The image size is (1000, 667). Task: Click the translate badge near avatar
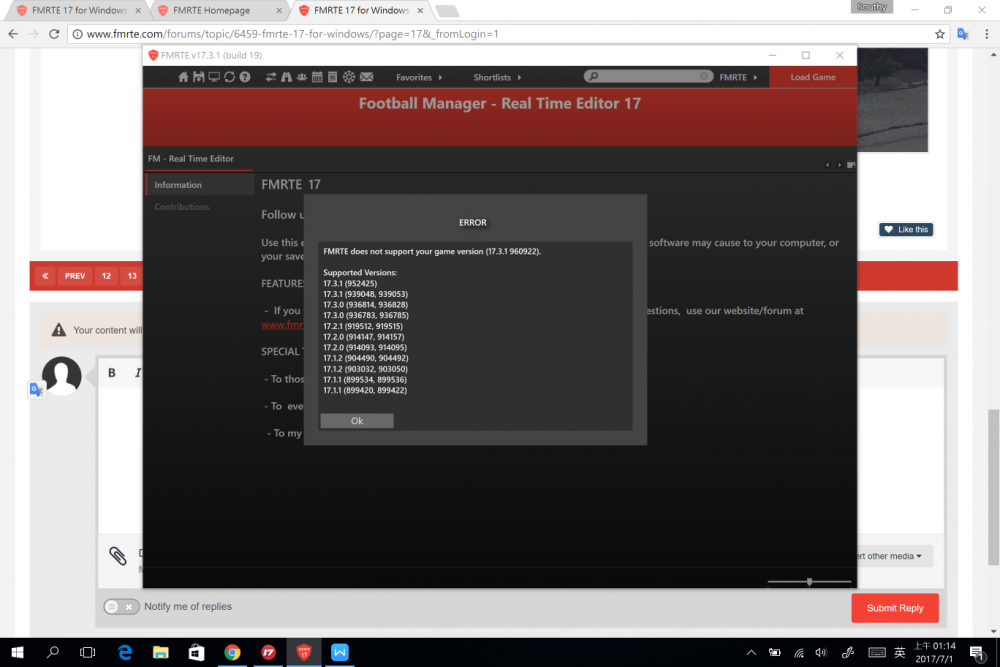[x=36, y=389]
